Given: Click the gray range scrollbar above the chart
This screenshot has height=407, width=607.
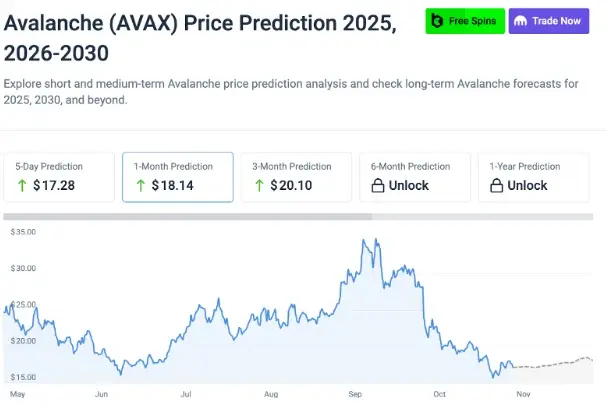Looking at the screenshot, I should tap(188, 216).
